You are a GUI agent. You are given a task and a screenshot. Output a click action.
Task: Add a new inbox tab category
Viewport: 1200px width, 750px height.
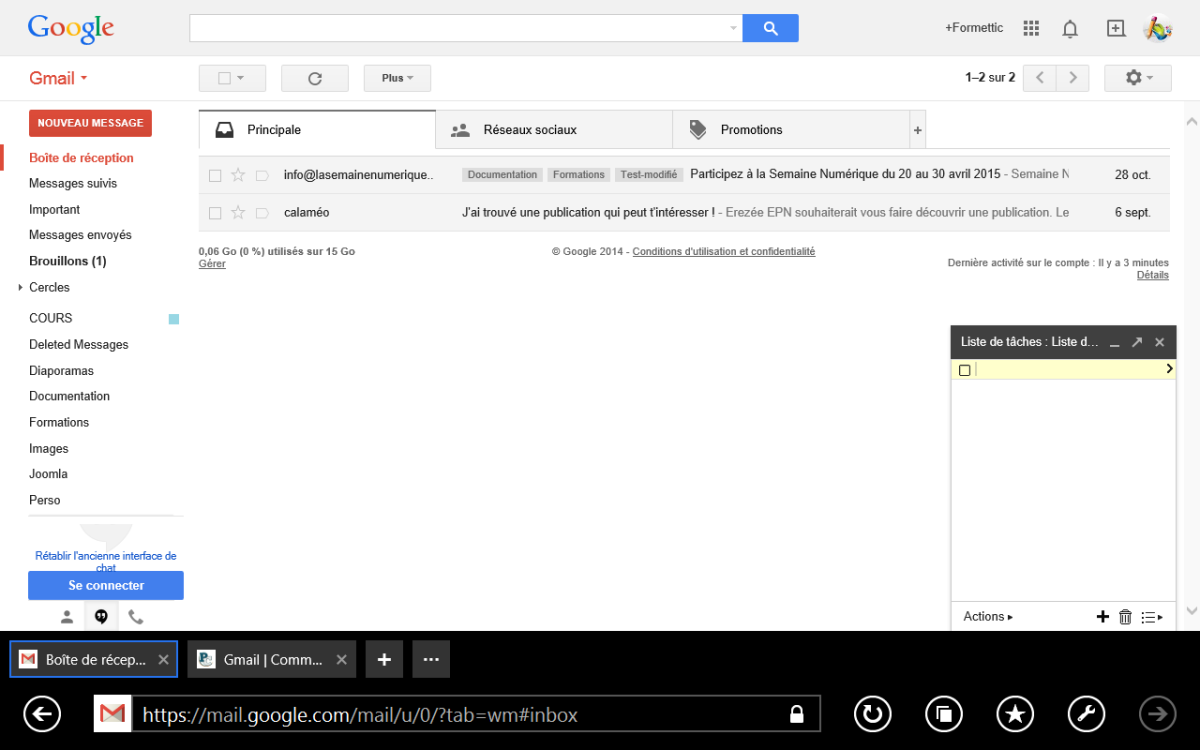point(917,130)
